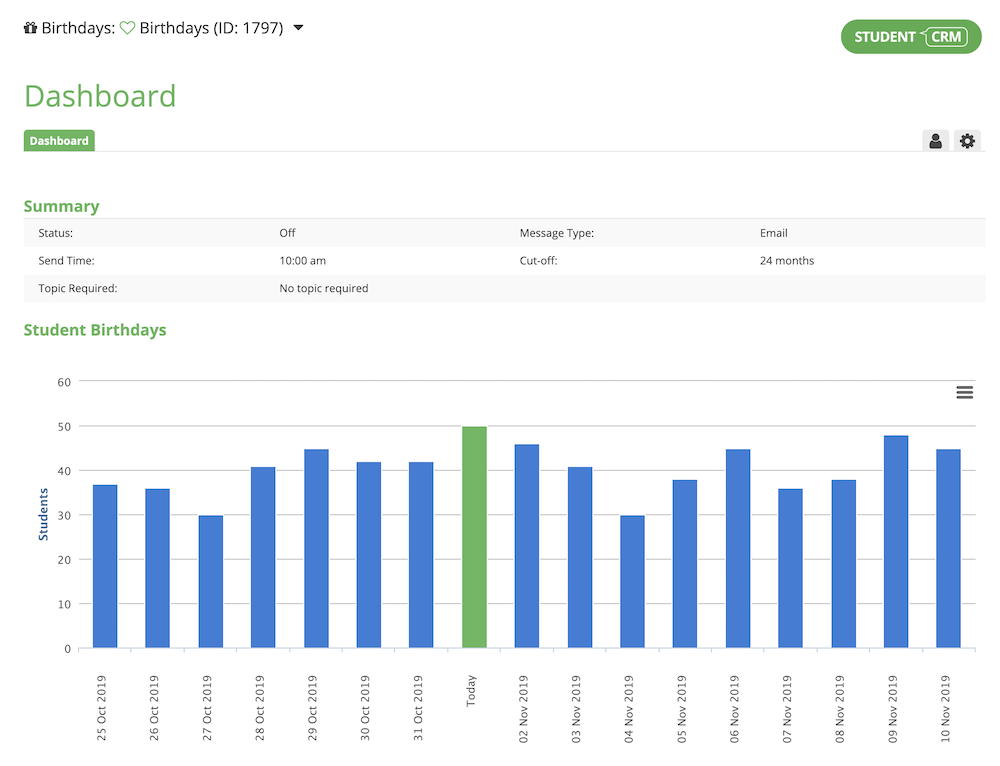Click the Dashboard page title link
The width and height of the screenshot is (1000, 766).
(x=100, y=96)
